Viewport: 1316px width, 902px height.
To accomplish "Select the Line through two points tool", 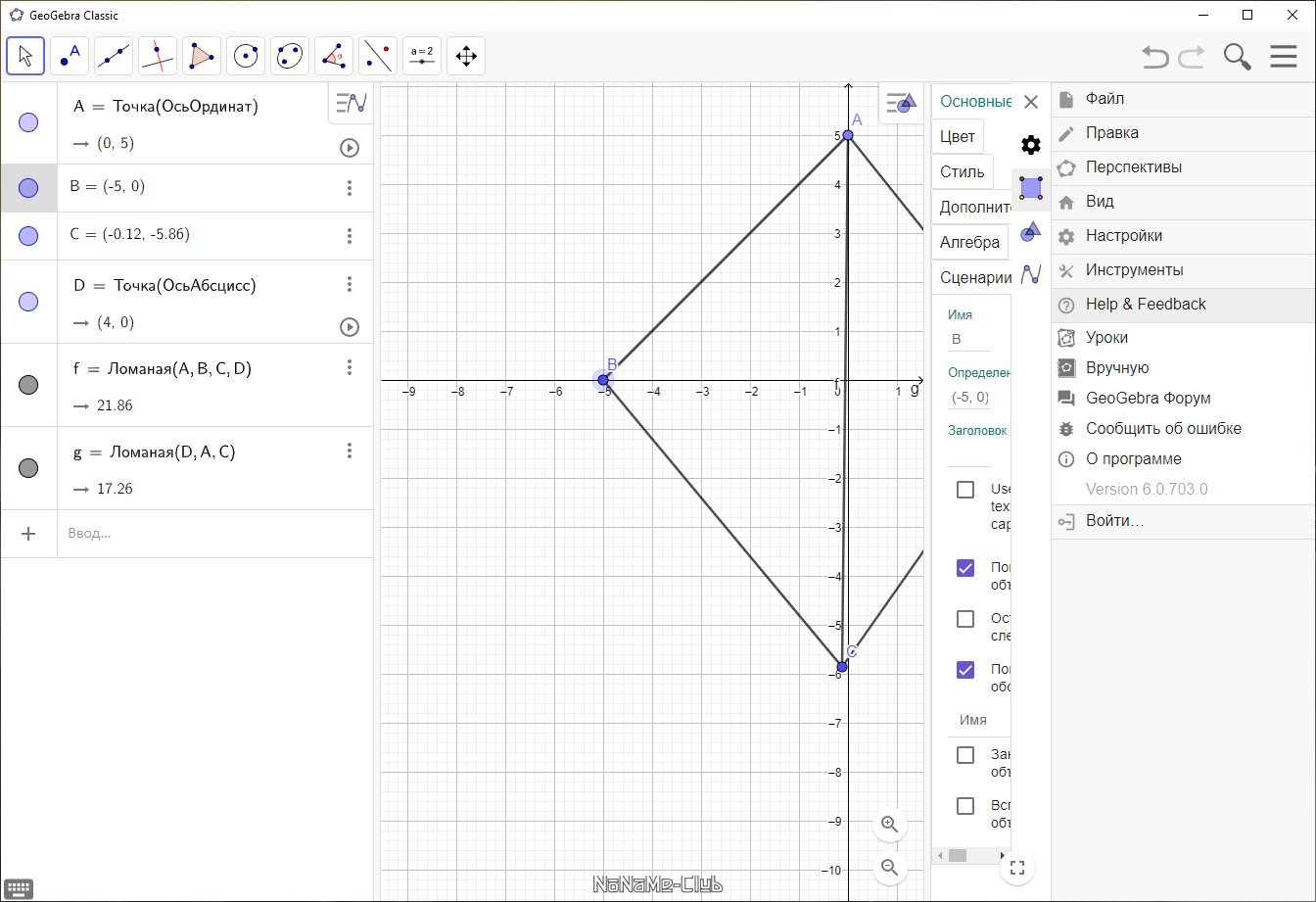I will pos(114,56).
